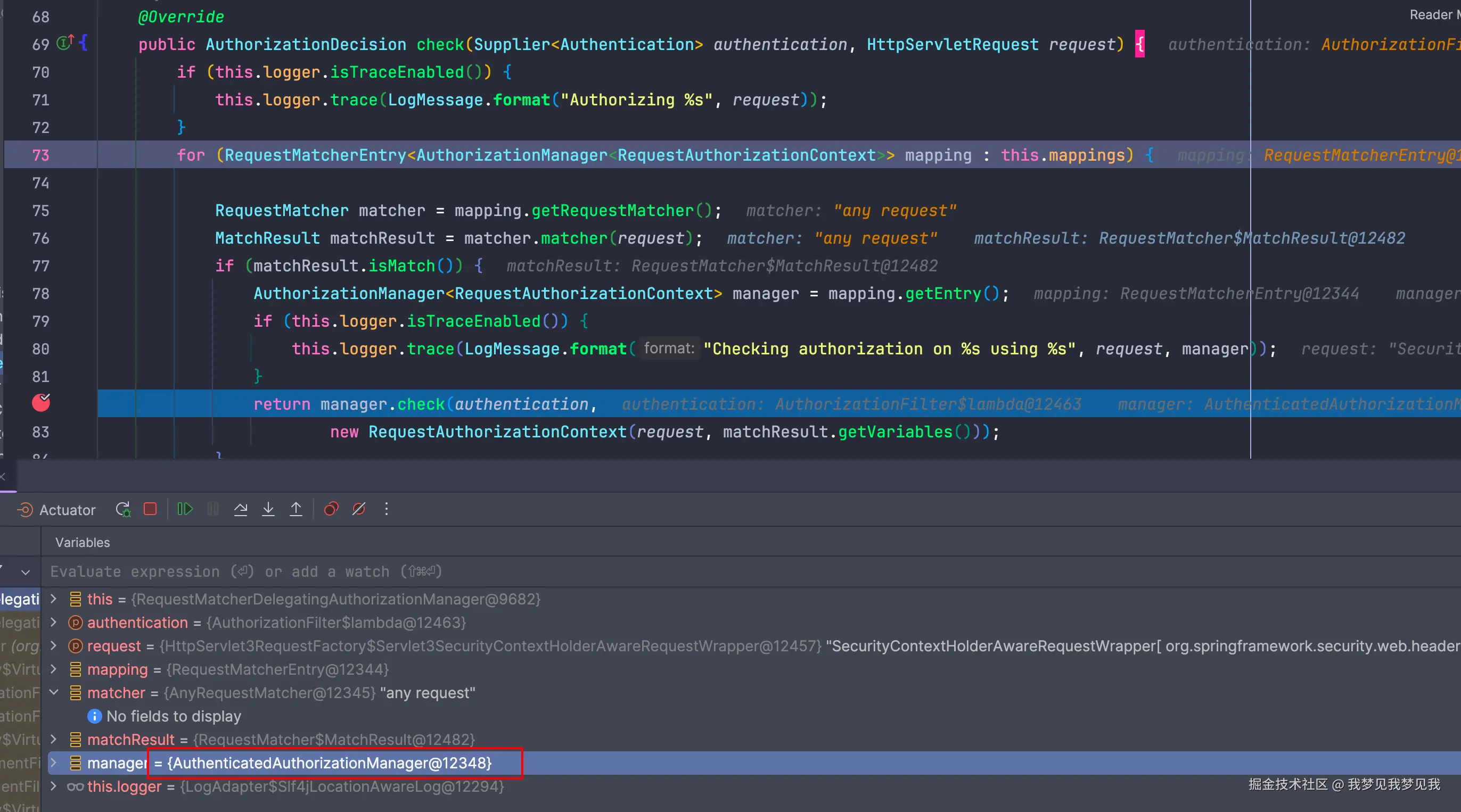The image size is (1461, 812).
Task: Click the Step Over button
Action: pyautogui.click(x=241, y=509)
